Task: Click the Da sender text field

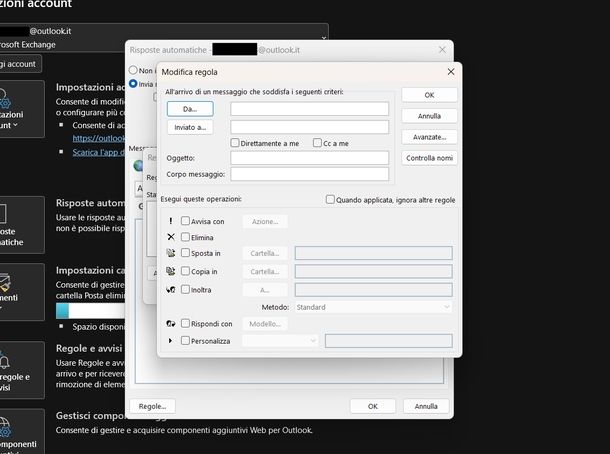Action: point(309,109)
